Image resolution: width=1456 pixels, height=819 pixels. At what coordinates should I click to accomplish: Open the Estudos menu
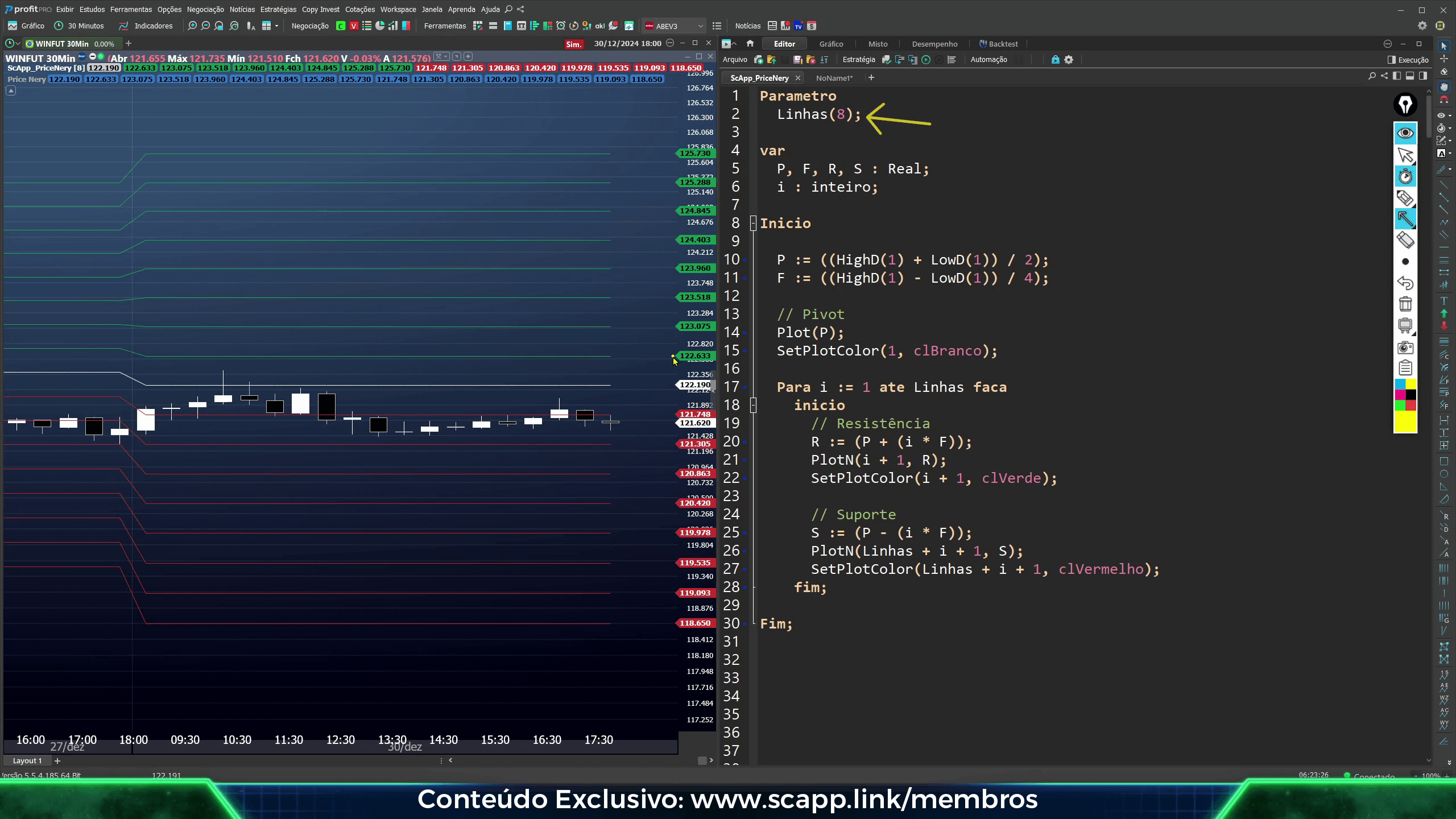[92, 9]
